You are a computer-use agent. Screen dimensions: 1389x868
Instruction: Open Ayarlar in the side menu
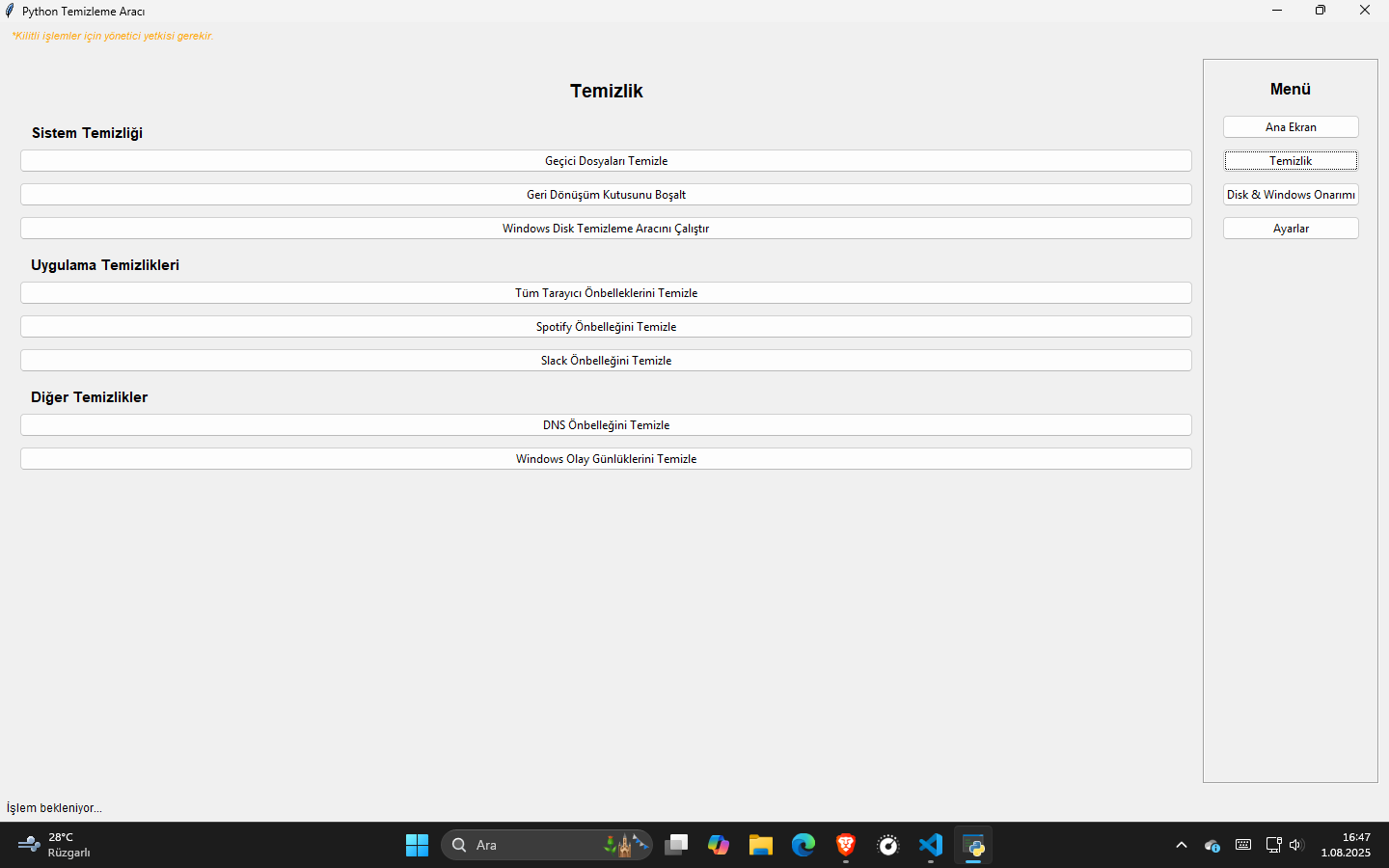[1291, 229]
